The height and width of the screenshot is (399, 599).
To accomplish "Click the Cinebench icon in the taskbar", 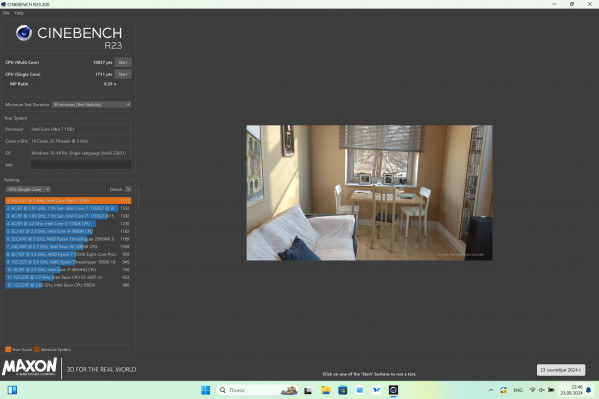I will [393, 390].
